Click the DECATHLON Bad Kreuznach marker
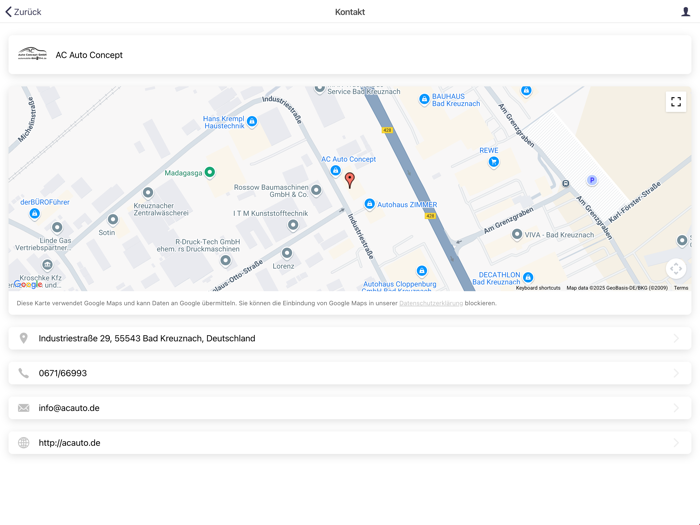 [x=528, y=277]
